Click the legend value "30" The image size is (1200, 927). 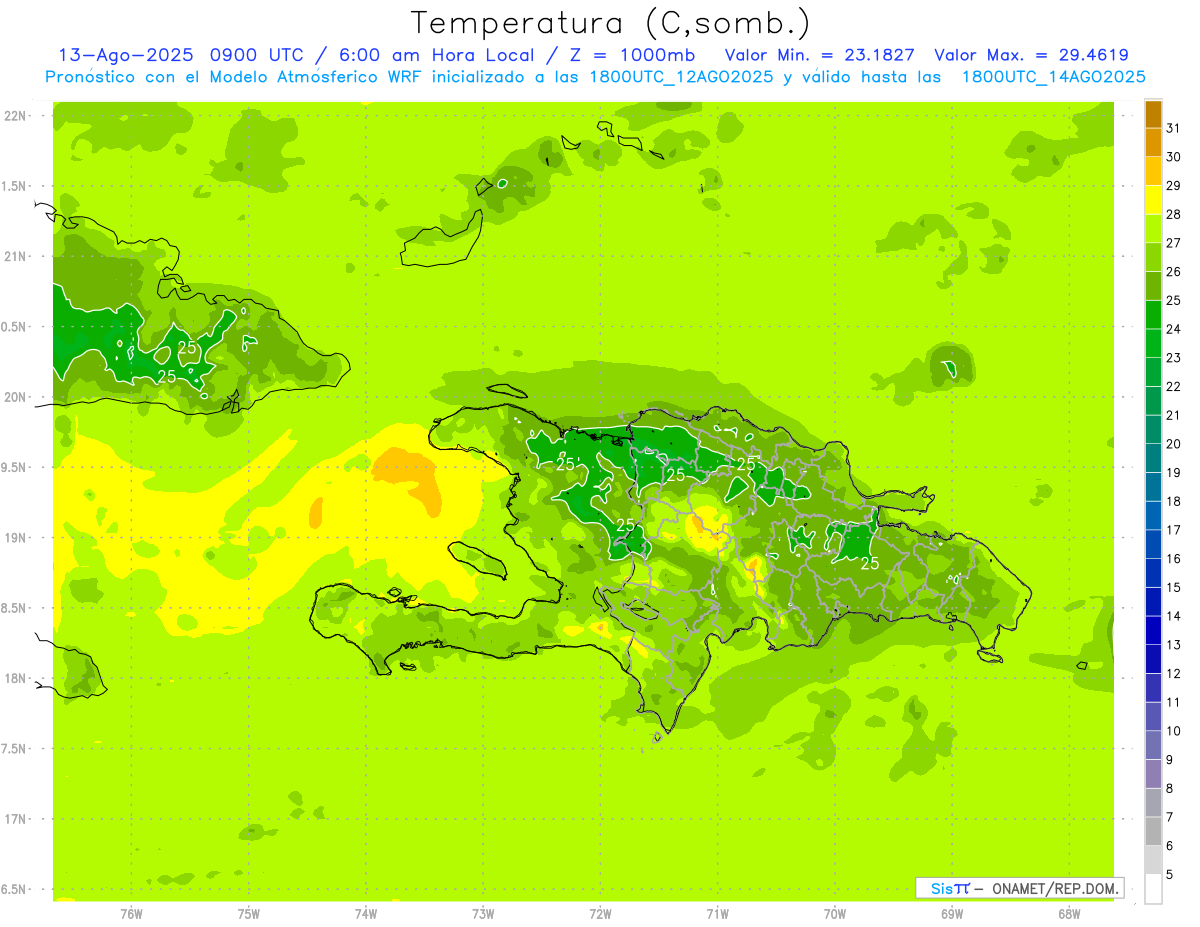[x=1174, y=157]
